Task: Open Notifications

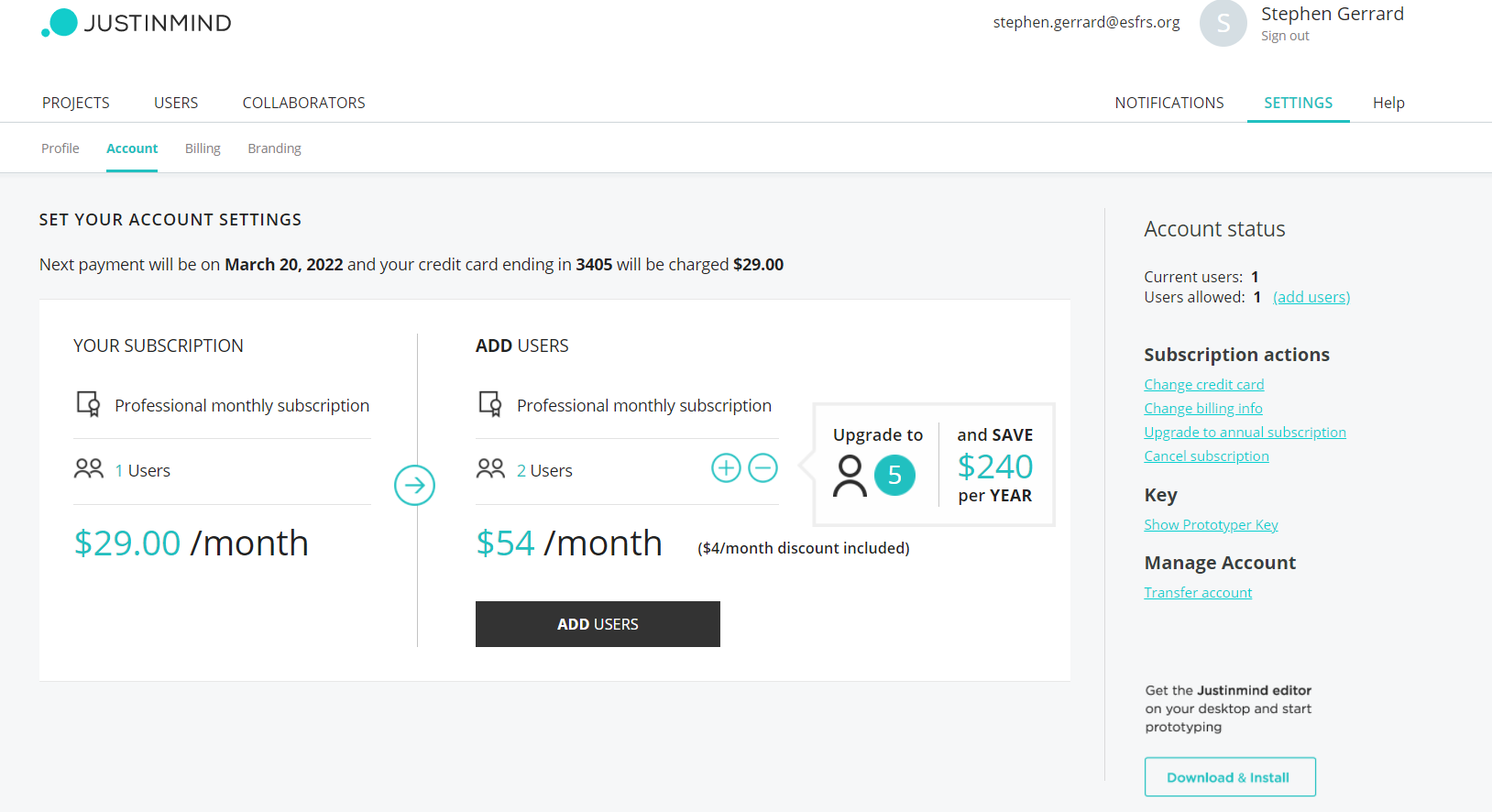Action: 1168,103
